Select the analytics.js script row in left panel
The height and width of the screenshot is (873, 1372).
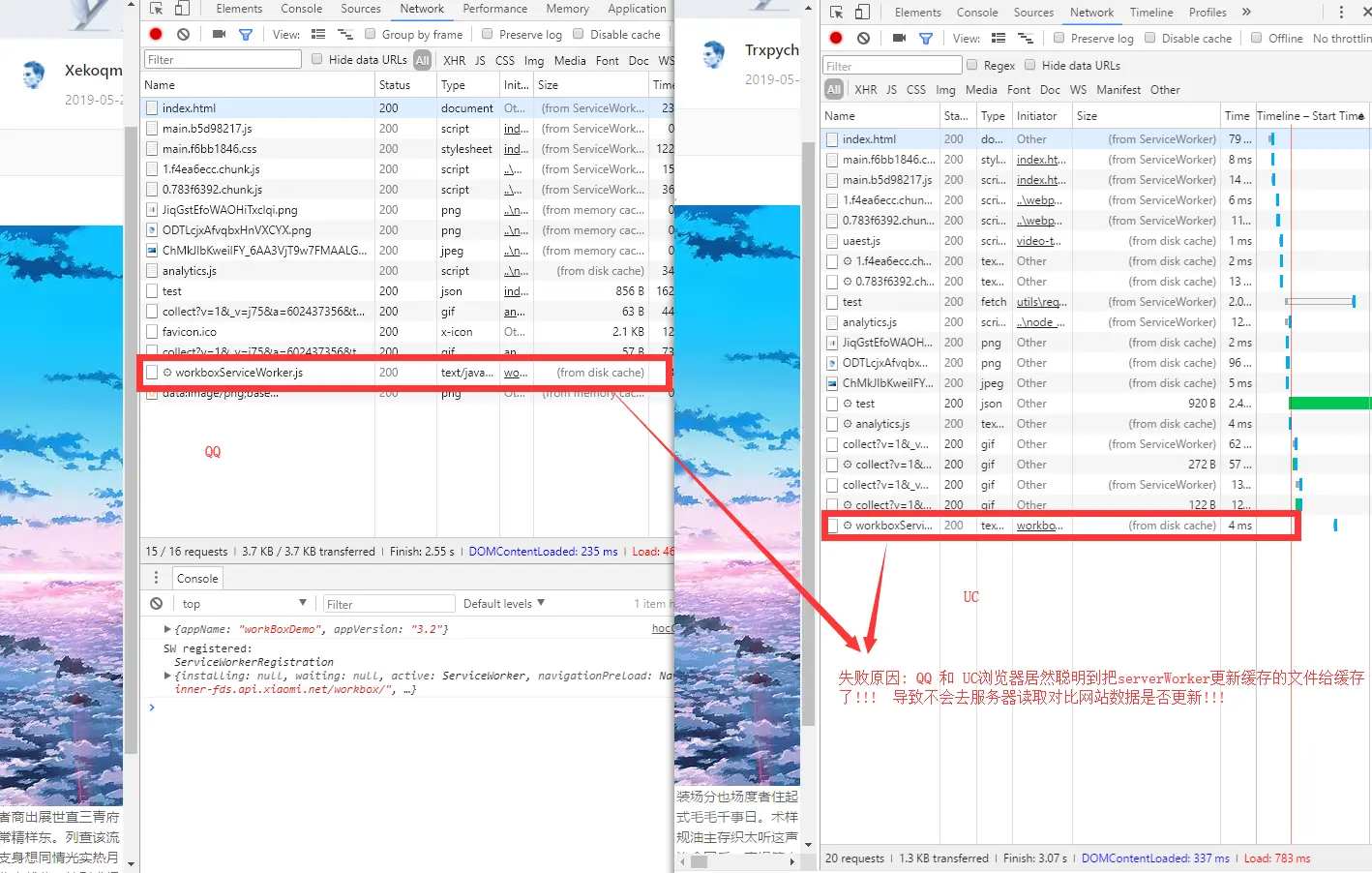pos(407,271)
